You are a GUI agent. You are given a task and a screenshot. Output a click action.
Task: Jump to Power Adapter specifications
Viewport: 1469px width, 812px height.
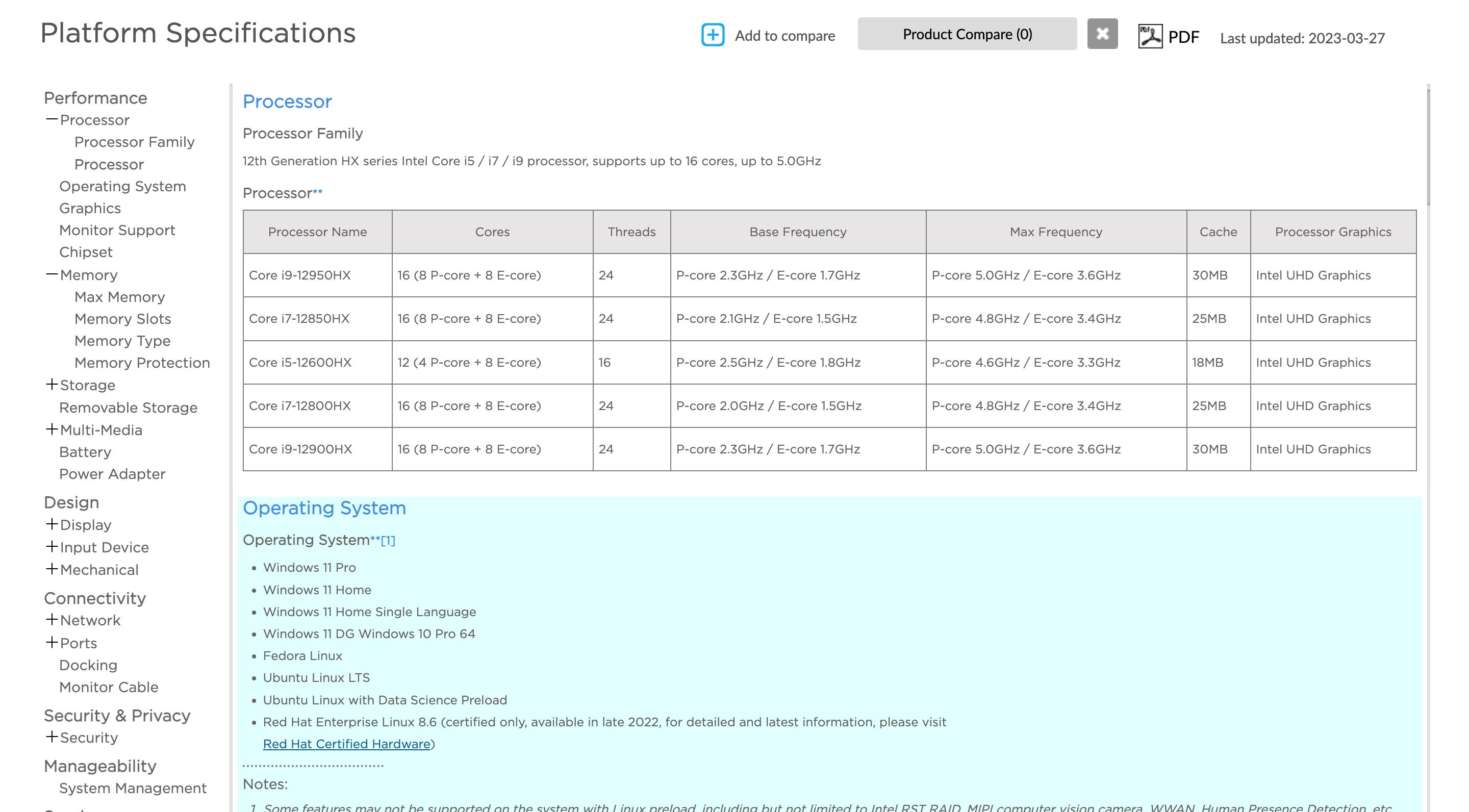pos(112,474)
